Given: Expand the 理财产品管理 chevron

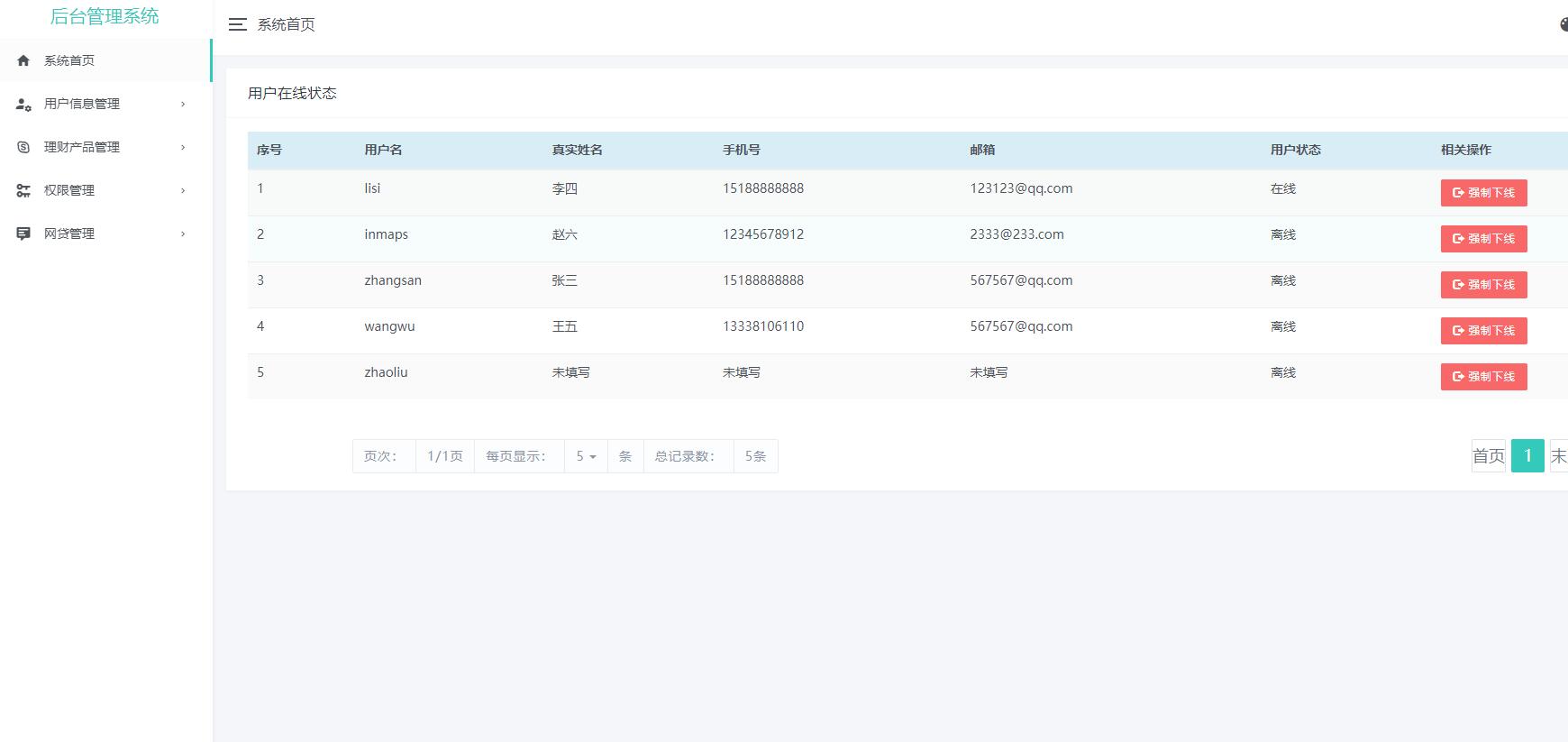Looking at the screenshot, I should (183, 147).
